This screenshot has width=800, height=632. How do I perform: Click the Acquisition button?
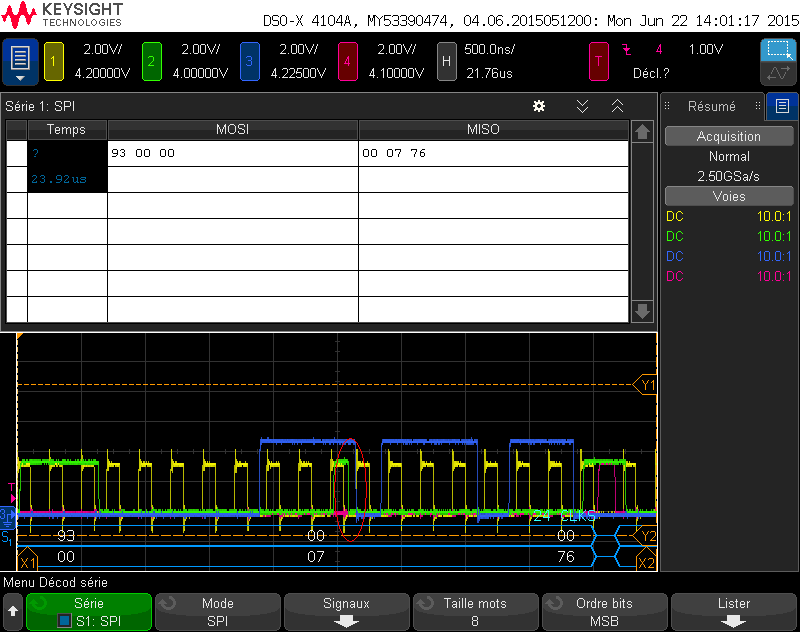pos(728,136)
